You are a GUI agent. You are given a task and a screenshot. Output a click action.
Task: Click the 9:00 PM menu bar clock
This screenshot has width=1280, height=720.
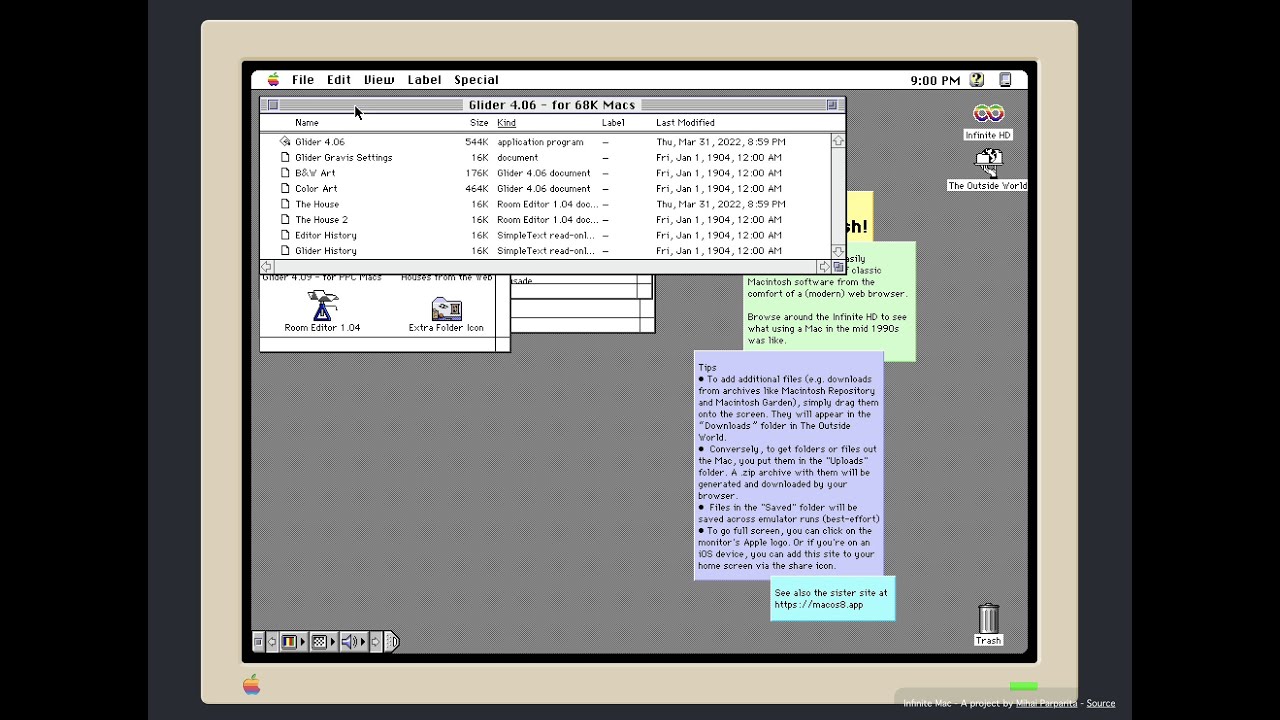(x=935, y=80)
